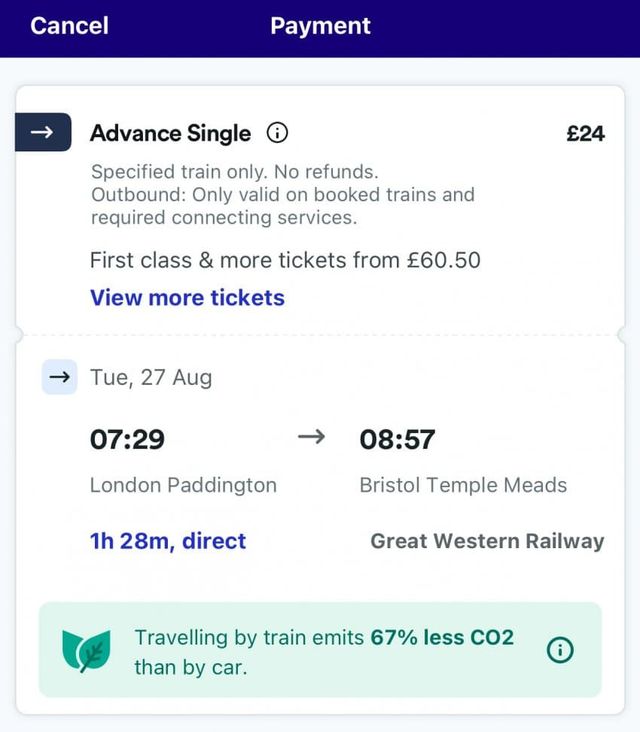Viewport: 640px width, 732px height.
Task: Tap the Advance Single info icon
Action: tap(277, 133)
